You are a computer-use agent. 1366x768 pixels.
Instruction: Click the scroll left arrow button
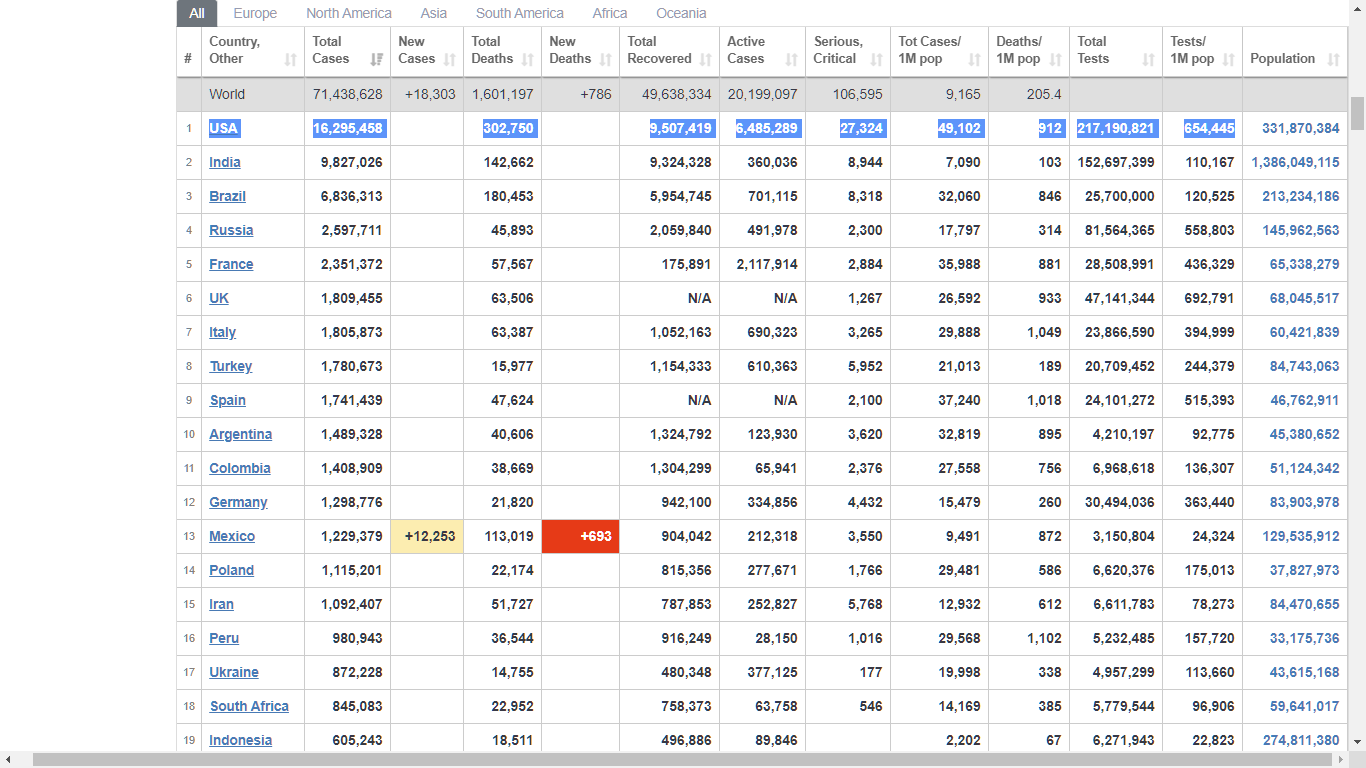click(8, 760)
